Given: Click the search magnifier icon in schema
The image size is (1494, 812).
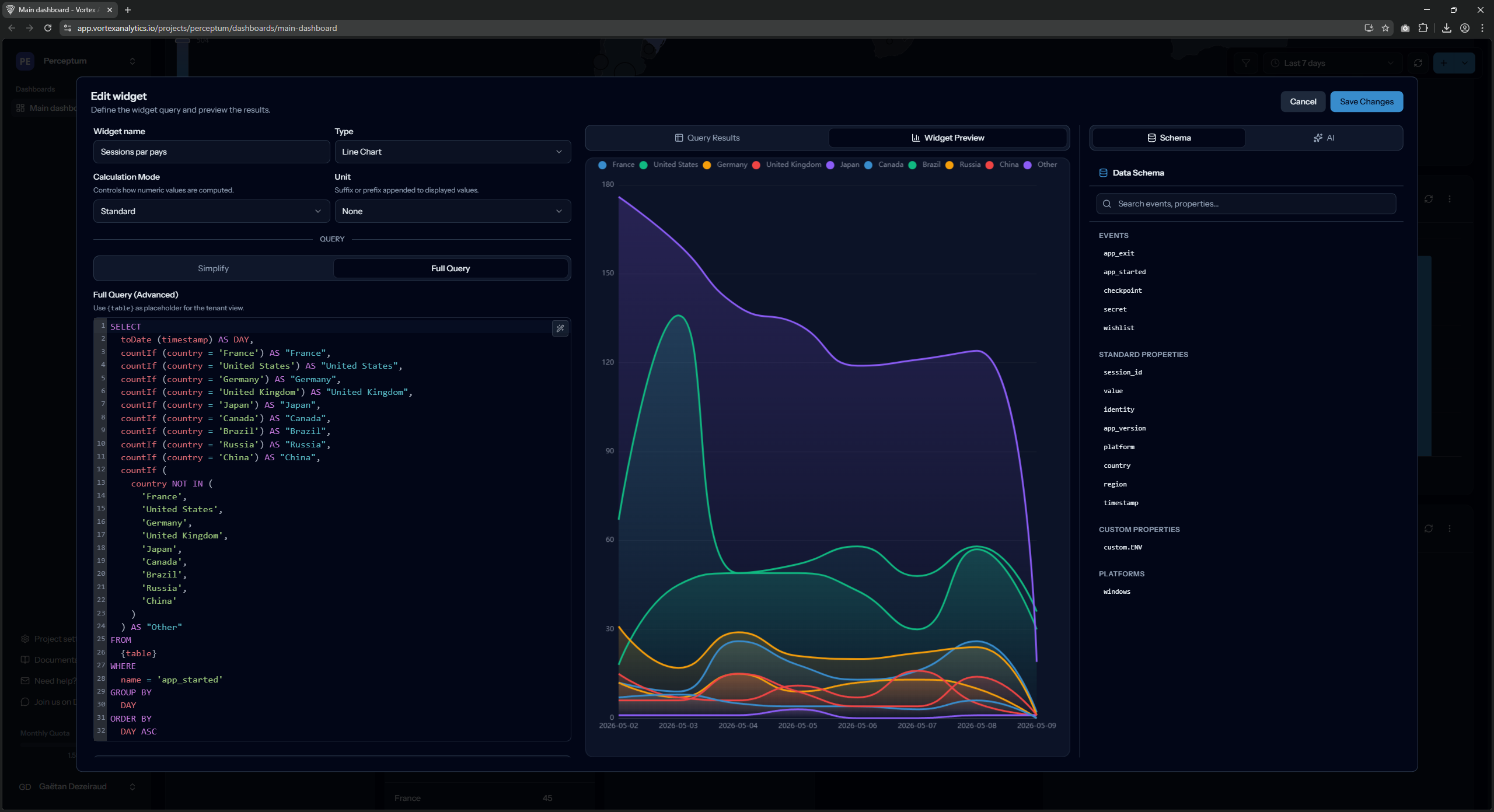Looking at the screenshot, I should [x=1106, y=204].
